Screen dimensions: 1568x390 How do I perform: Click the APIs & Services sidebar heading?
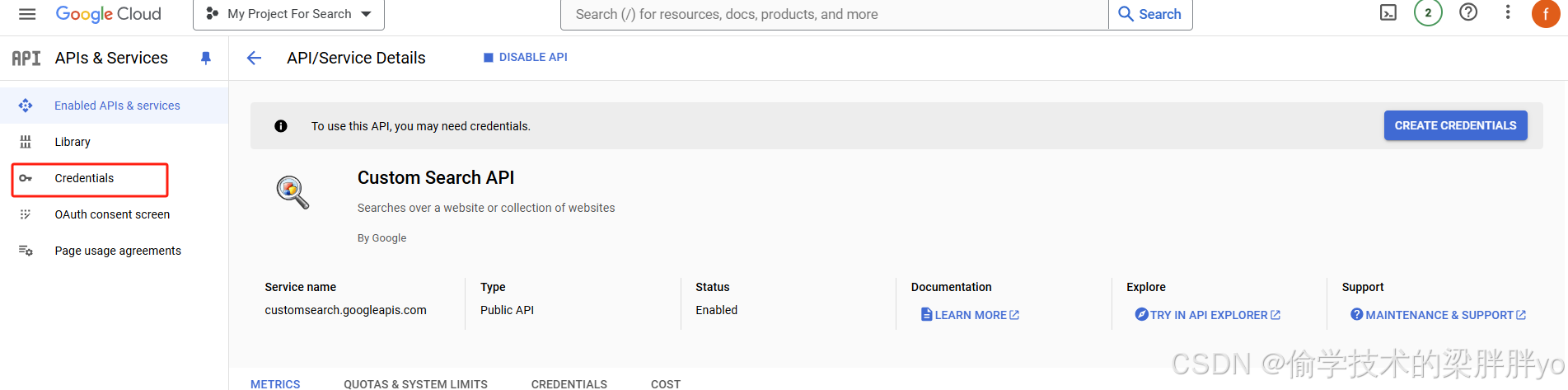[111, 58]
